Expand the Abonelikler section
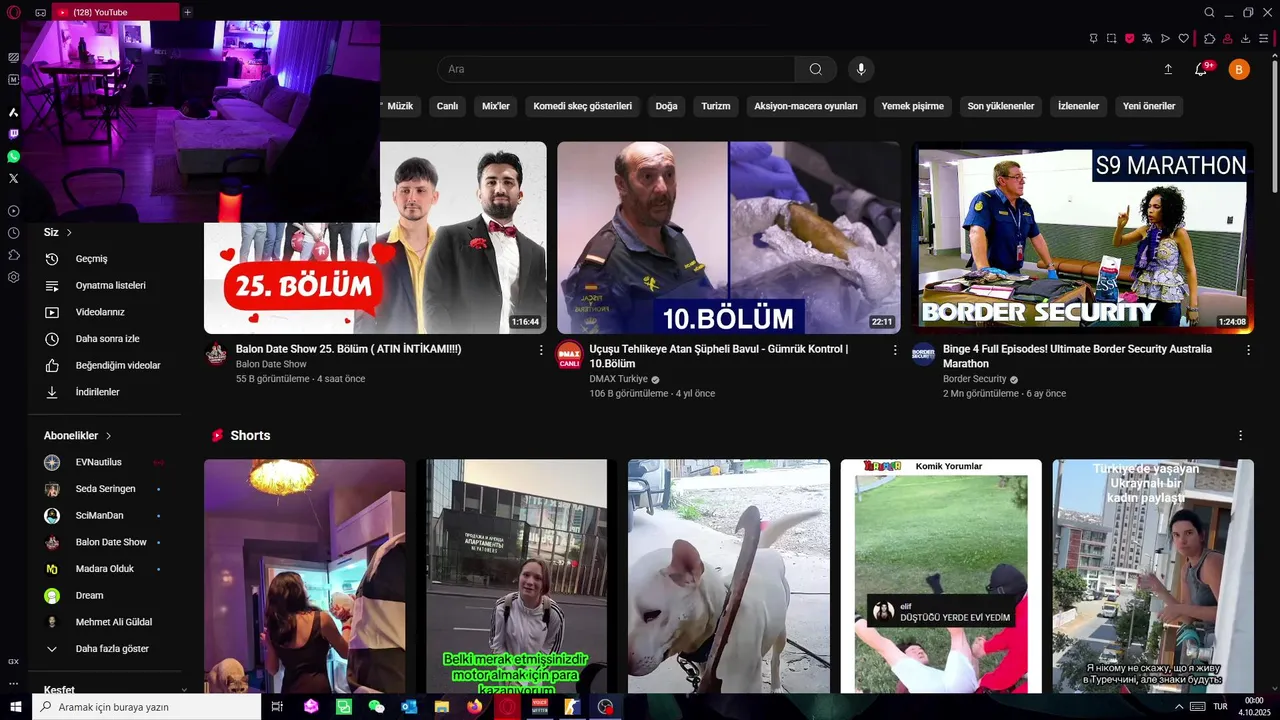 pyautogui.click(x=78, y=436)
